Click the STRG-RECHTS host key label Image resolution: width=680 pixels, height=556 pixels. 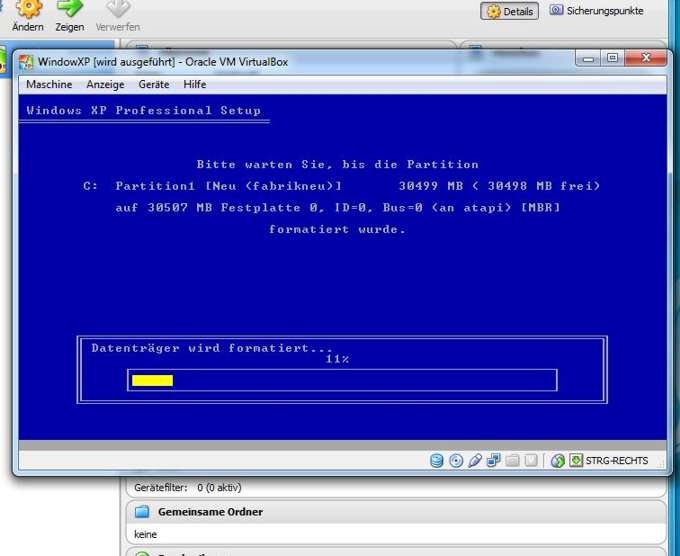click(x=617, y=461)
